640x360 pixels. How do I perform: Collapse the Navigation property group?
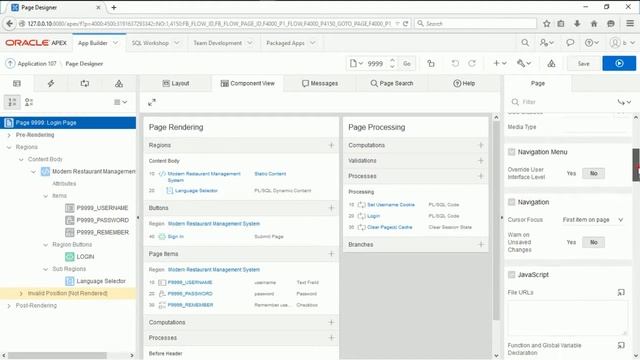(511, 202)
